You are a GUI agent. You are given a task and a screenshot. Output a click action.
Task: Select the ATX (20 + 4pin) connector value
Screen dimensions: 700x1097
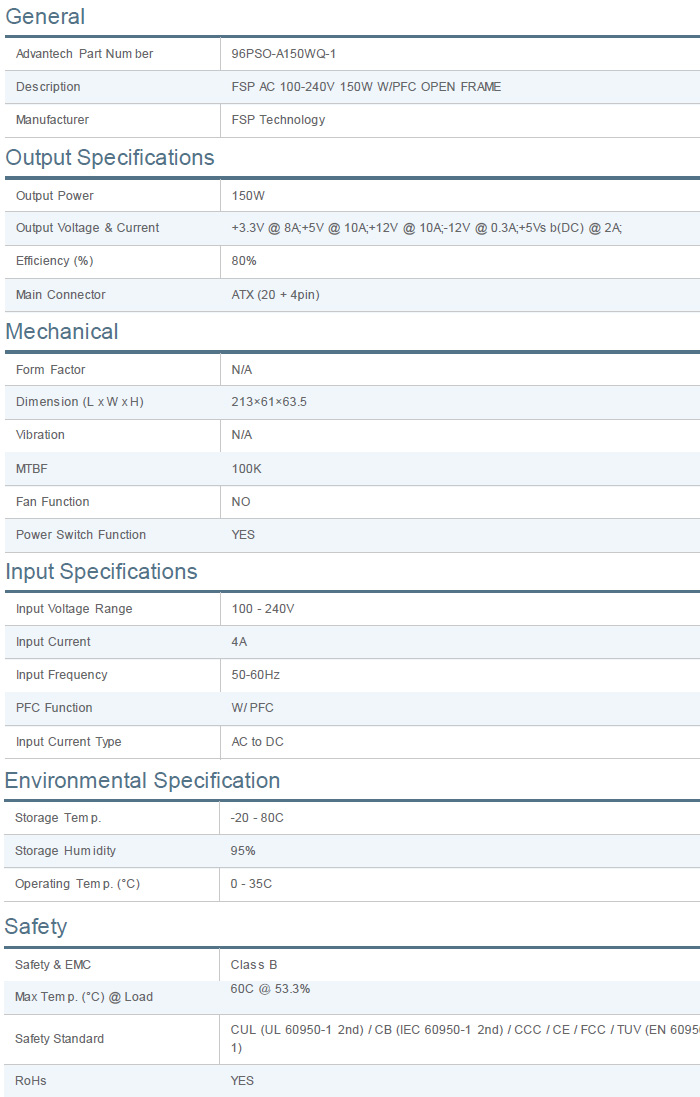[275, 295]
